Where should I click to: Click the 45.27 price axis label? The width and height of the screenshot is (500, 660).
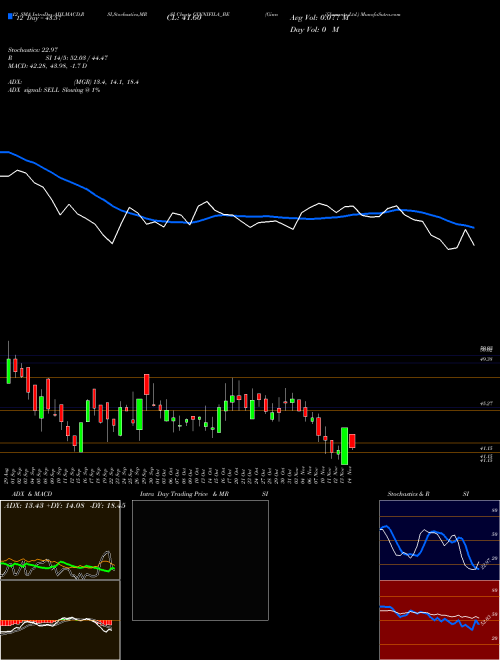(486, 403)
